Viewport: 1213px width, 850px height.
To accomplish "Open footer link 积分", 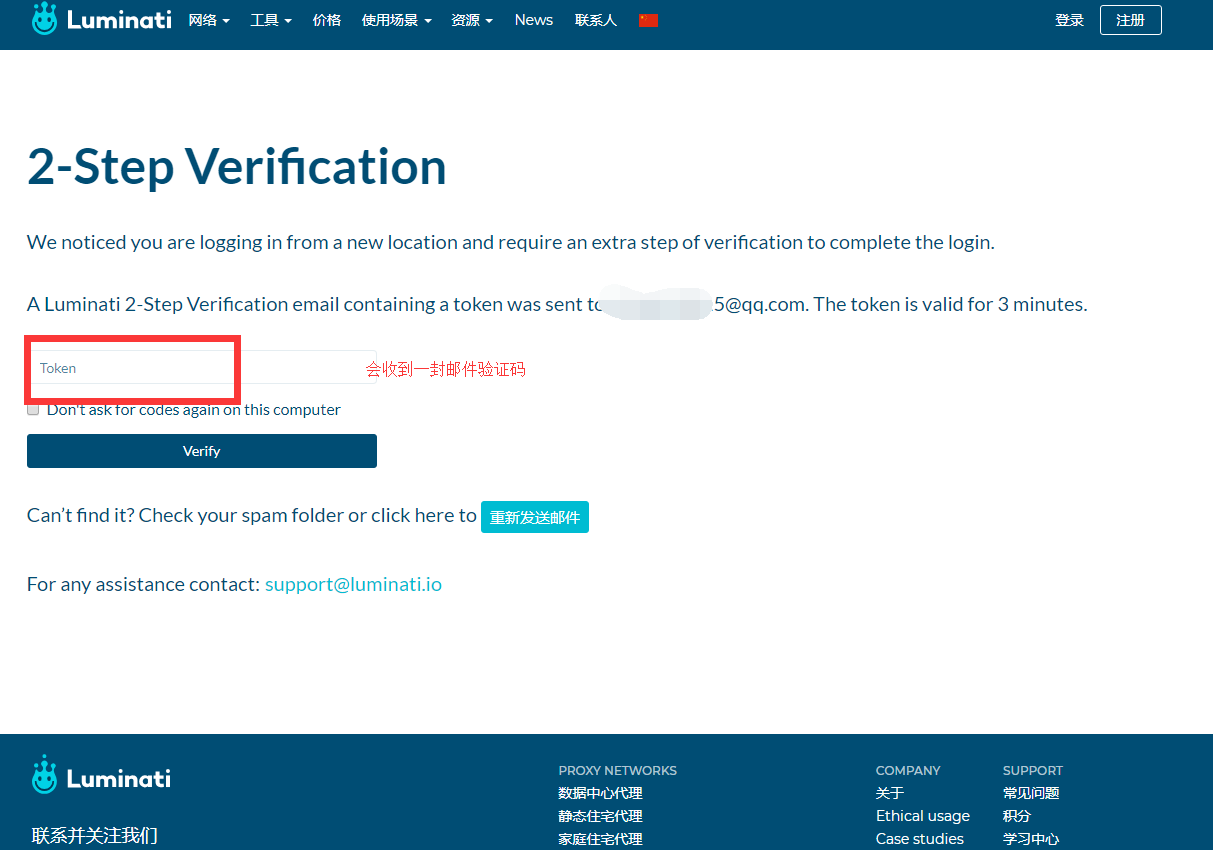I will 1017,816.
